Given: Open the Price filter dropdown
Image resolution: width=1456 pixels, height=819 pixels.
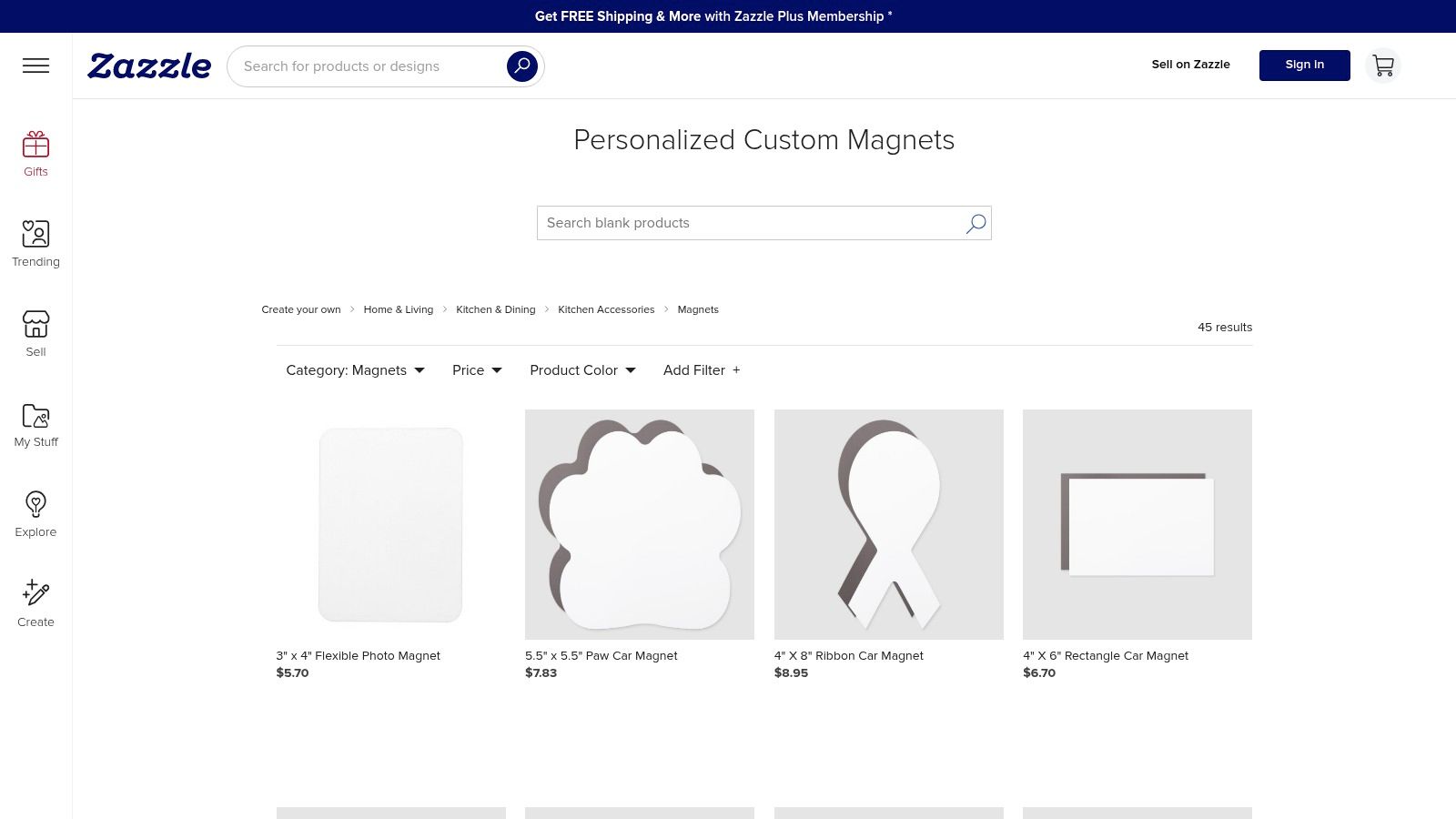Looking at the screenshot, I should 476,370.
